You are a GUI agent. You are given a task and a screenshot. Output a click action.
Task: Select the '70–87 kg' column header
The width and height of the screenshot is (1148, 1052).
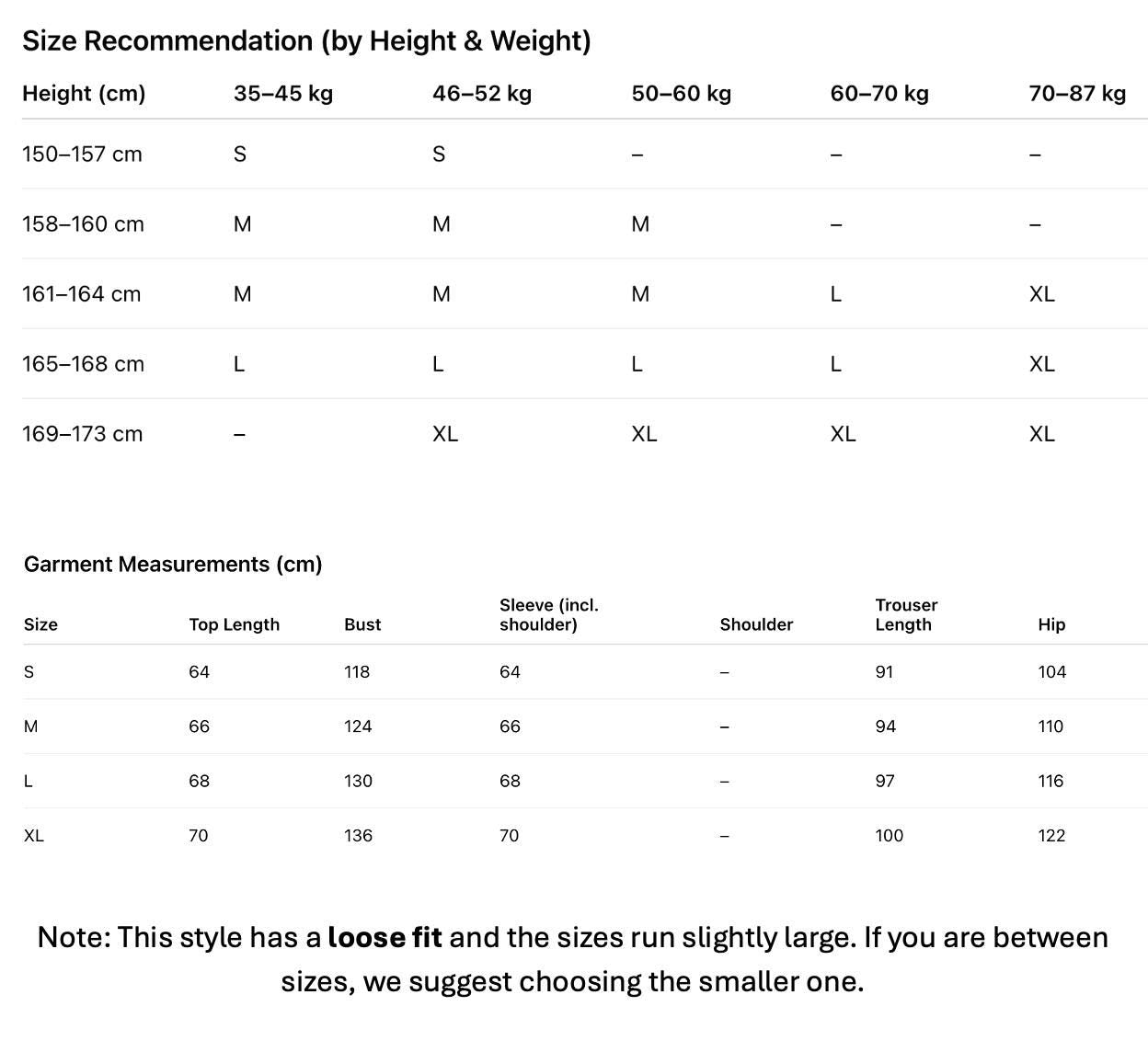coord(1077,94)
